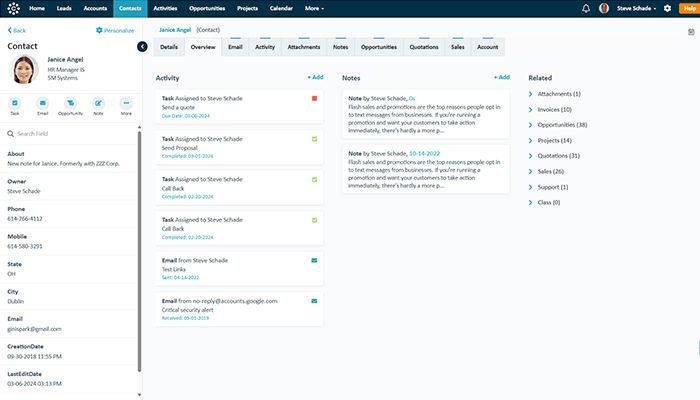Switch to the Quotations tab
This screenshot has height=400, width=700.
coord(424,47)
